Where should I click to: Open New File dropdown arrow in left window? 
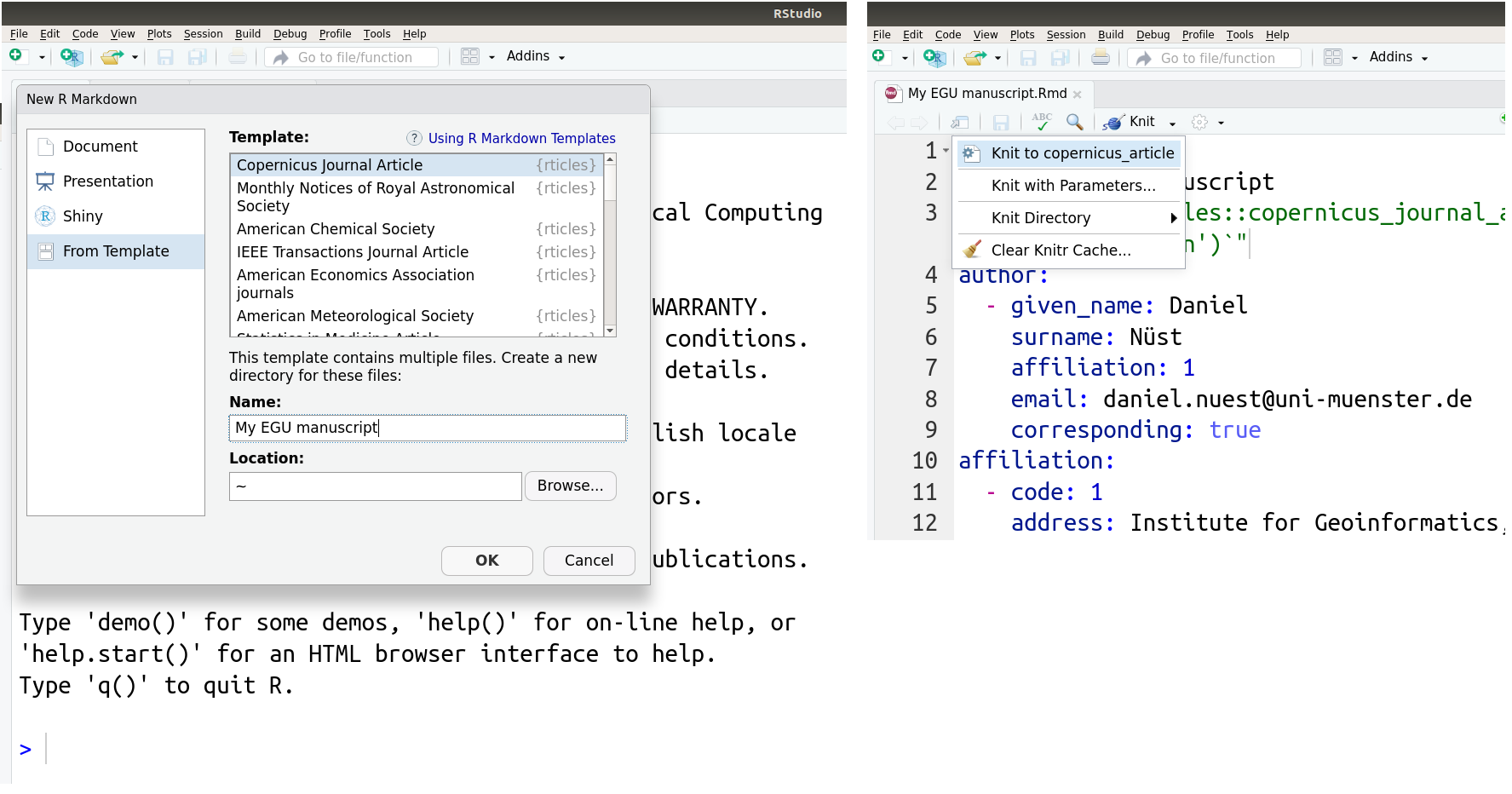click(x=42, y=58)
